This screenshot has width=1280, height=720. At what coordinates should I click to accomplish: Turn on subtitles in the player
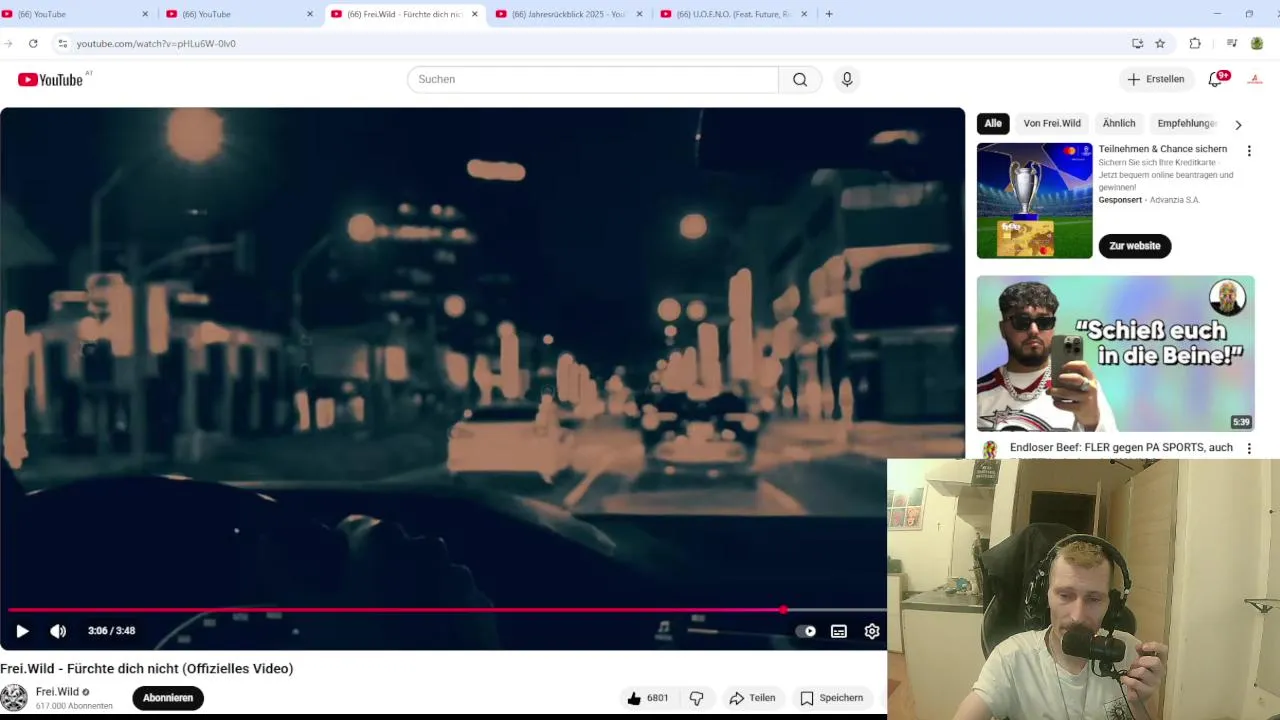(839, 631)
